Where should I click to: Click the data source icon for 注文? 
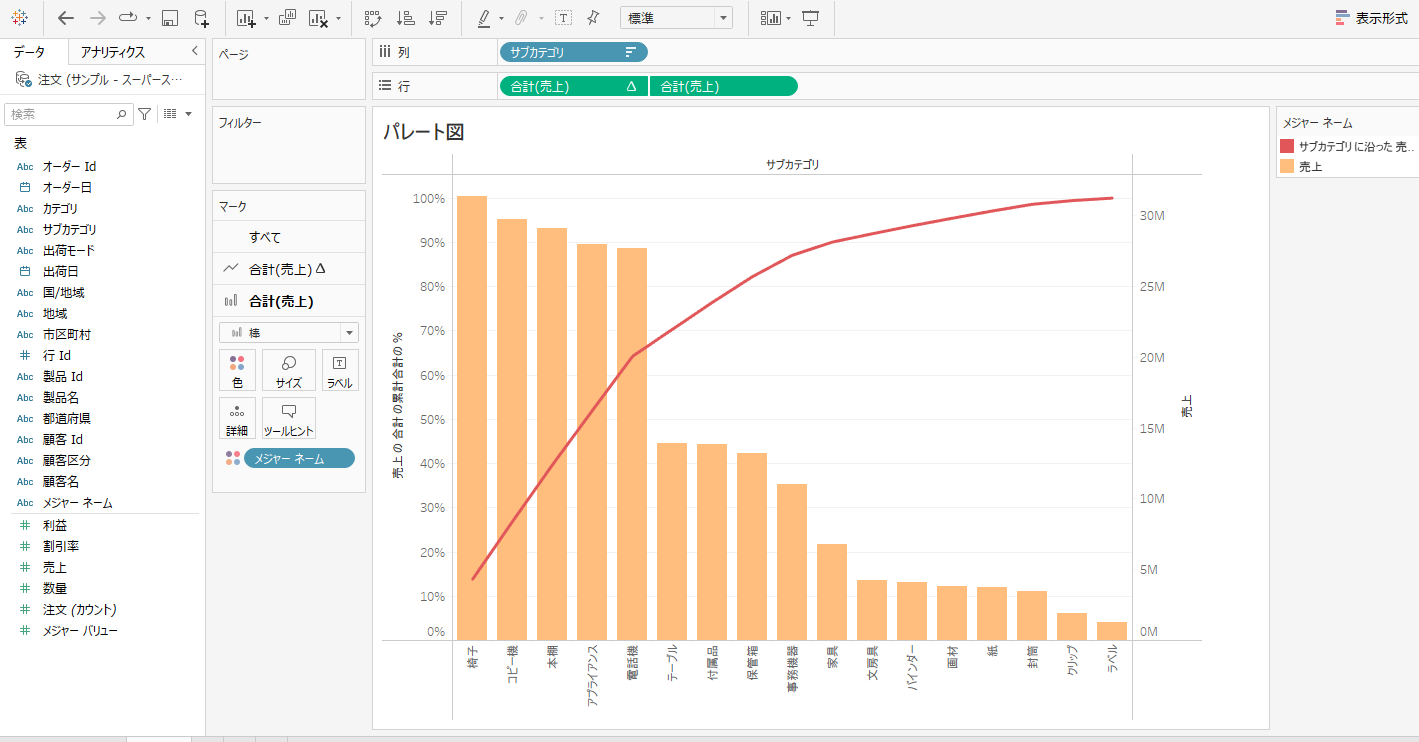[x=23, y=79]
